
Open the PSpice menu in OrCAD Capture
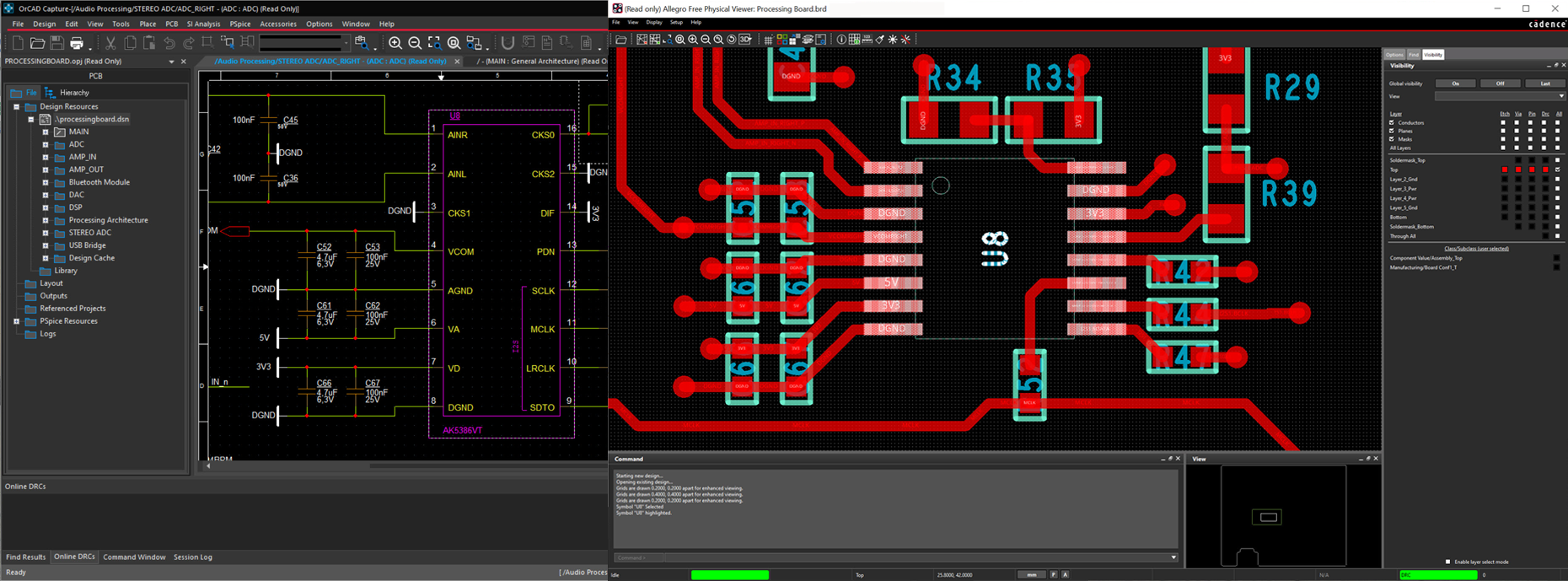pos(240,24)
